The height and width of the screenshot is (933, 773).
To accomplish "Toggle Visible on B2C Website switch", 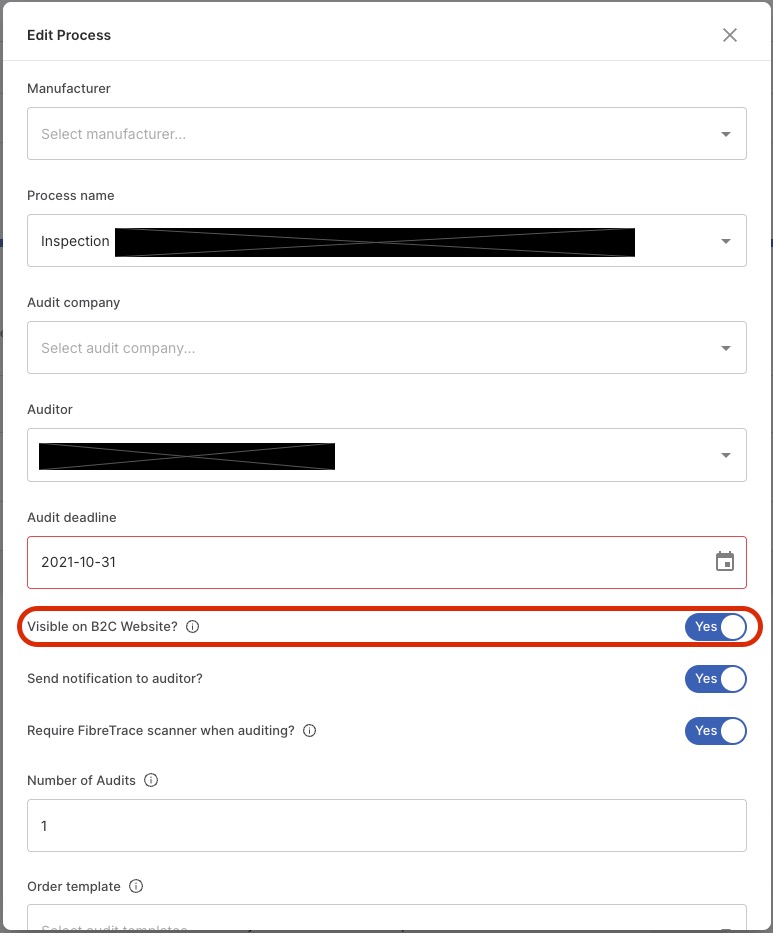I will tap(715, 627).
